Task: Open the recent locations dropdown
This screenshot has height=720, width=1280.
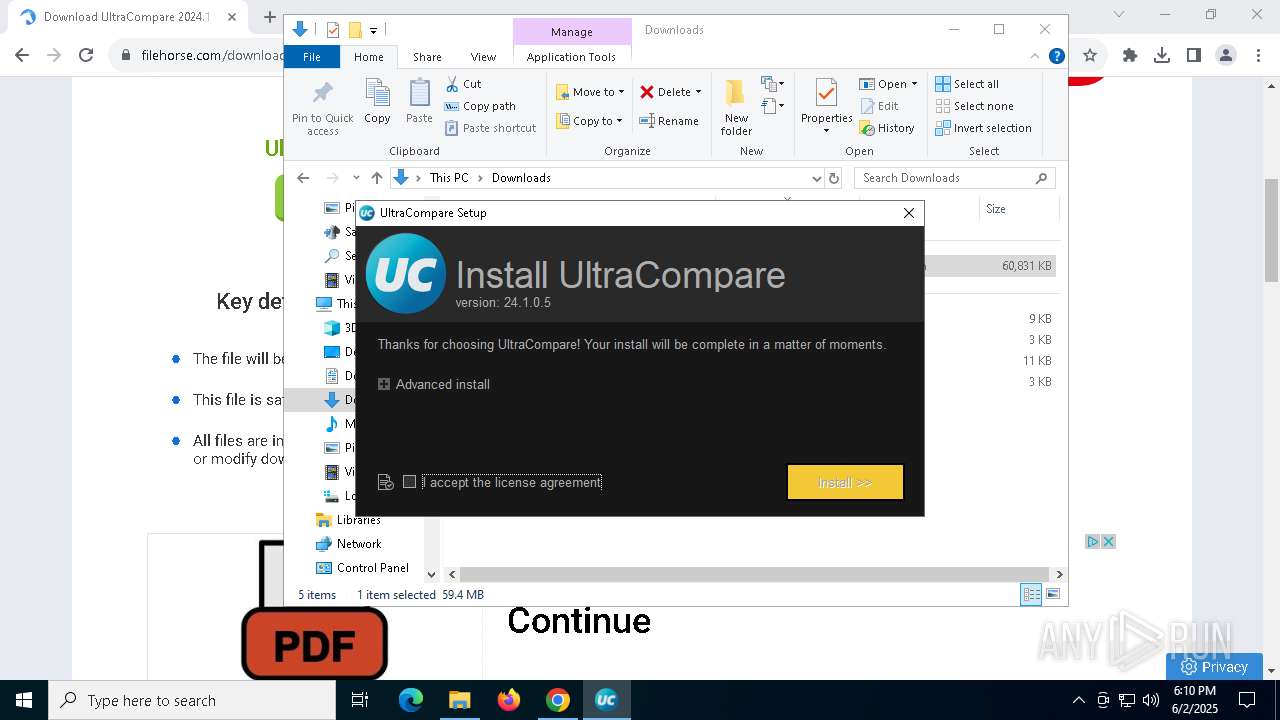Action: coord(356,178)
